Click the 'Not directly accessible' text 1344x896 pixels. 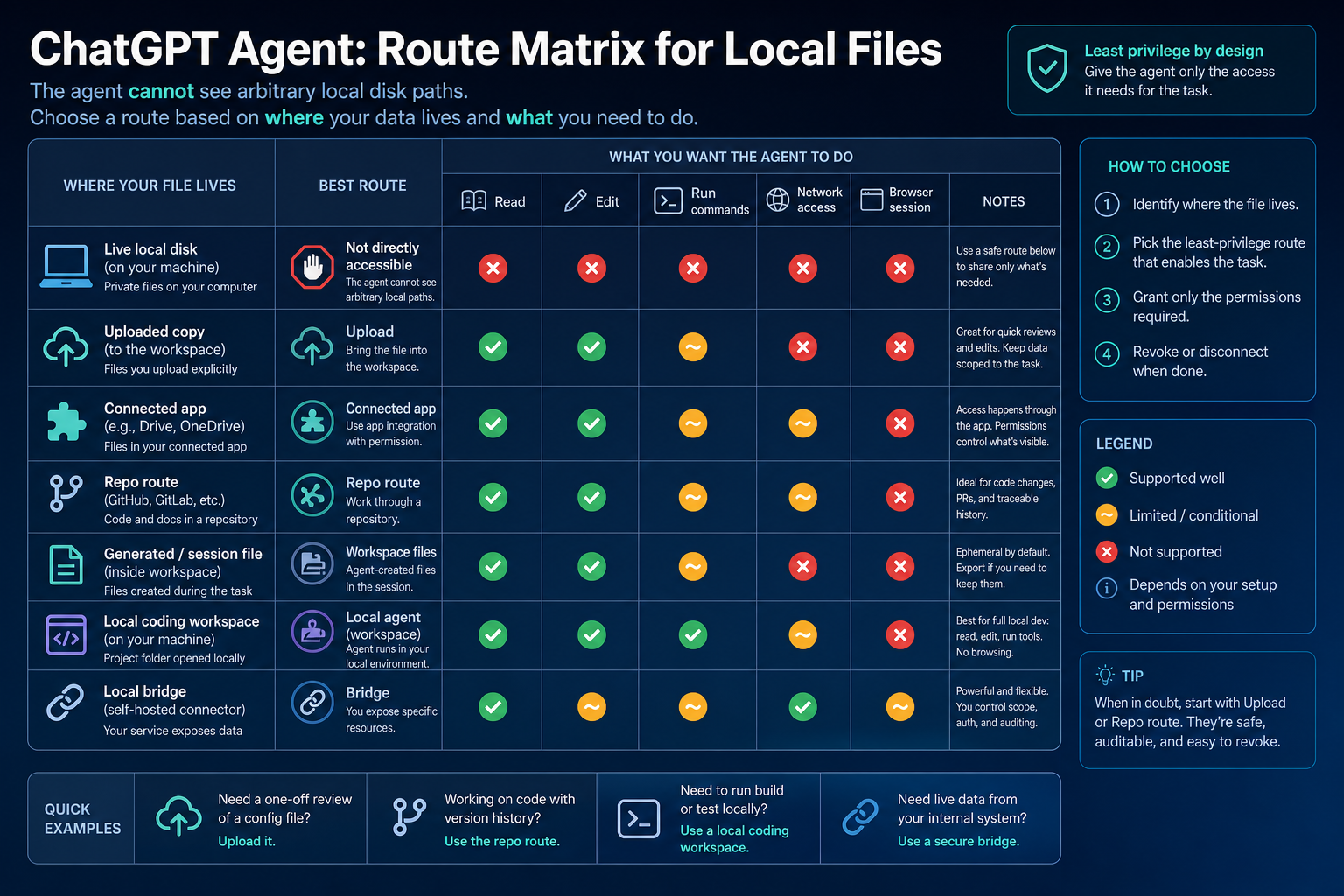tap(382, 256)
